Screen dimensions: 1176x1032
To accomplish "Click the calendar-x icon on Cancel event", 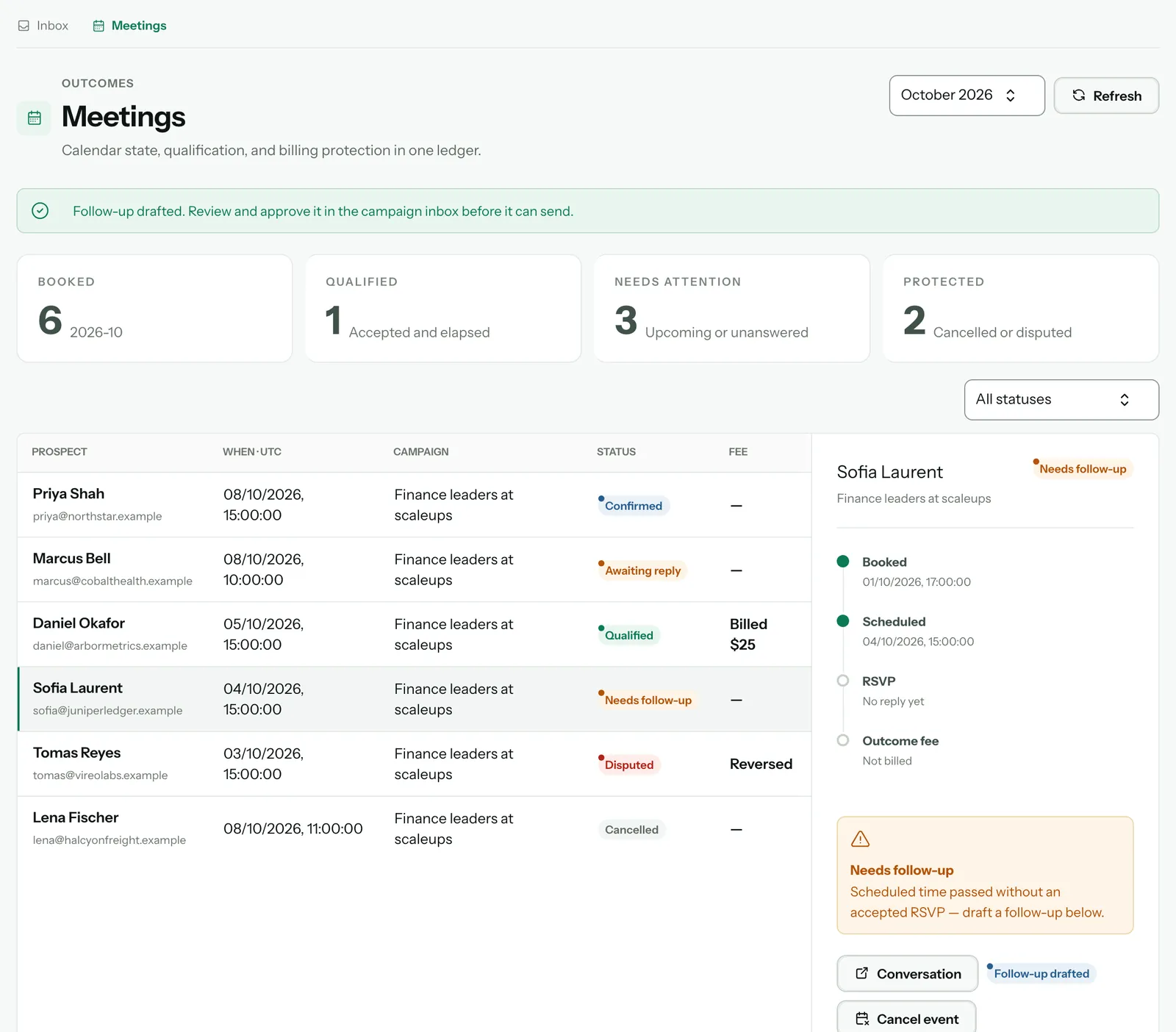I will click(862, 1019).
